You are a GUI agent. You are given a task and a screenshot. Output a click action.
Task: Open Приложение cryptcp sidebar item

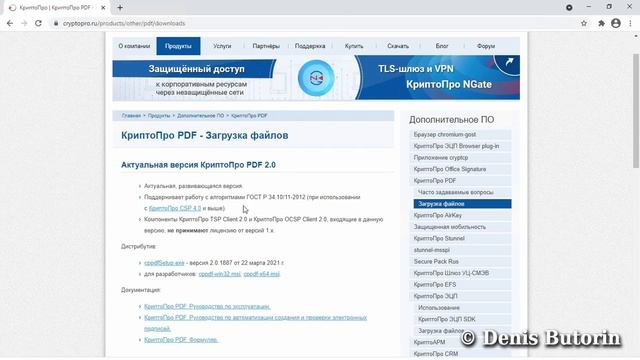click(x=460, y=158)
